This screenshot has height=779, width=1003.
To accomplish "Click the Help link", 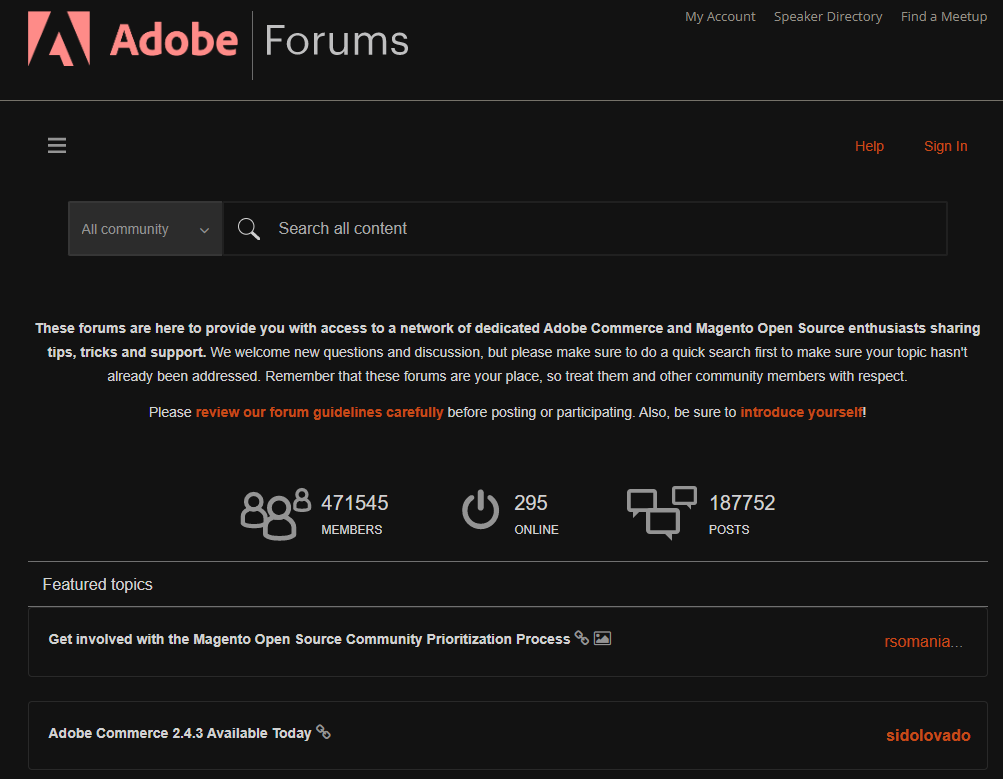I will coord(869,146).
